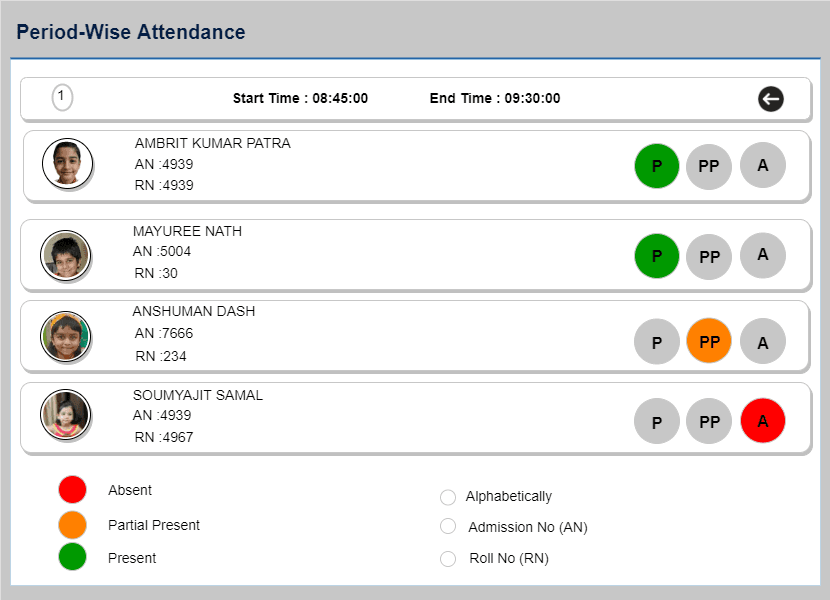Mark Soumyajit Samal as Partial Present
The height and width of the screenshot is (600, 830).
(x=709, y=421)
